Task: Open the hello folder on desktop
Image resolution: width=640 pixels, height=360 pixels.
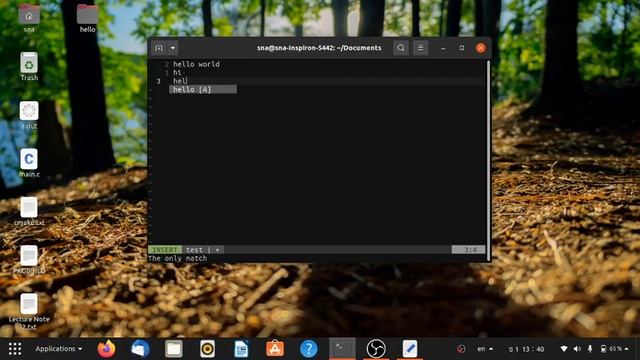Action: click(87, 18)
